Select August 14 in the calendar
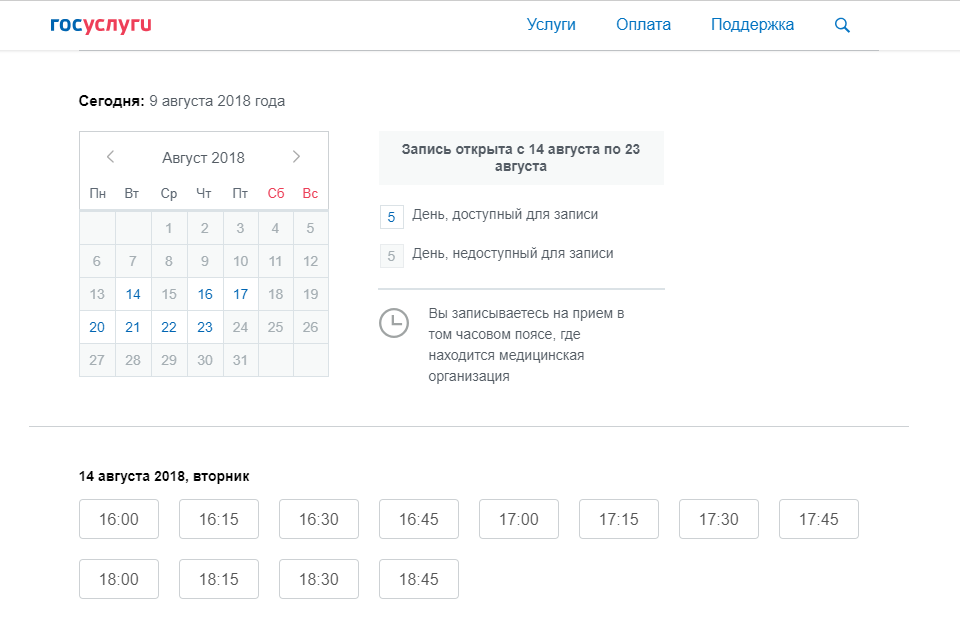 pos(133,294)
